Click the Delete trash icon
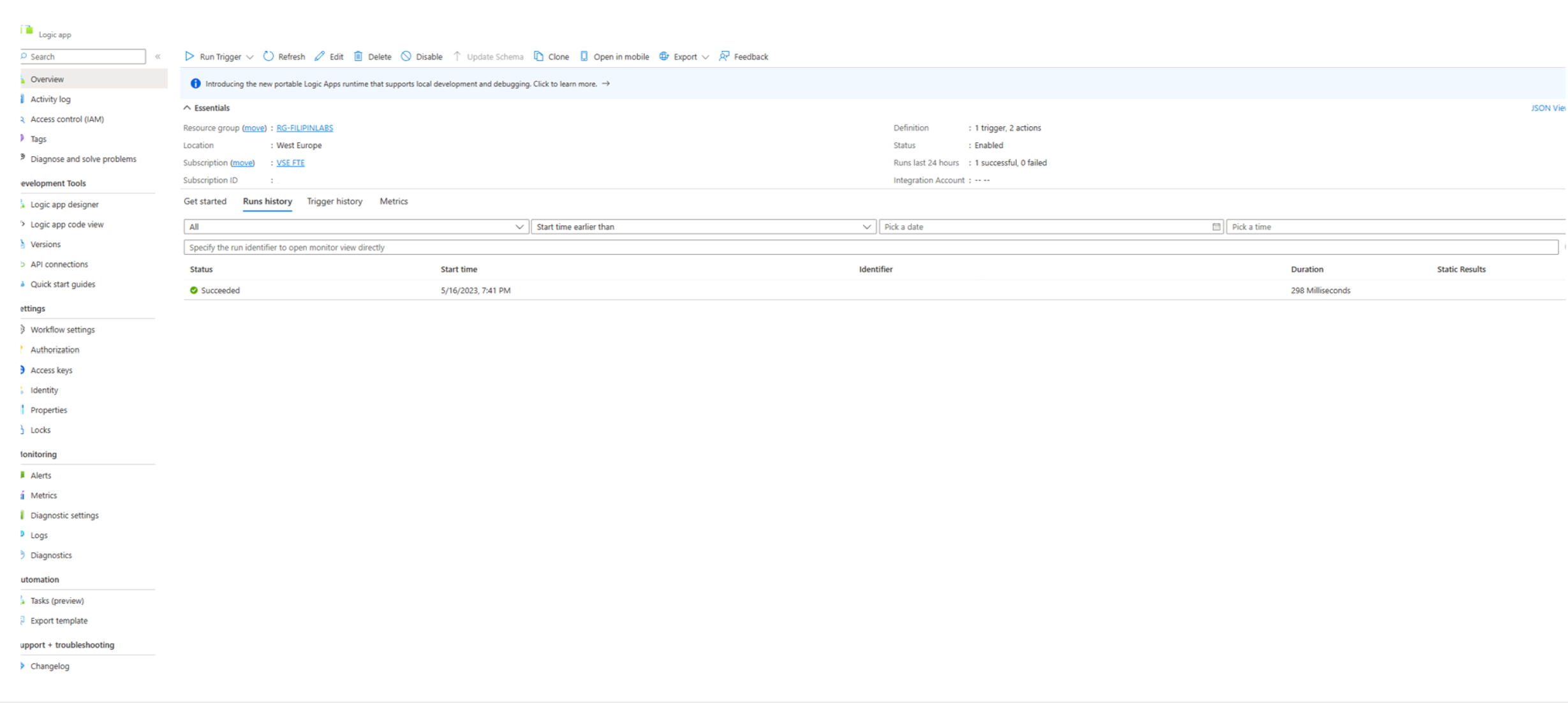Viewport: 1568px width, 703px height. (359, 56)
